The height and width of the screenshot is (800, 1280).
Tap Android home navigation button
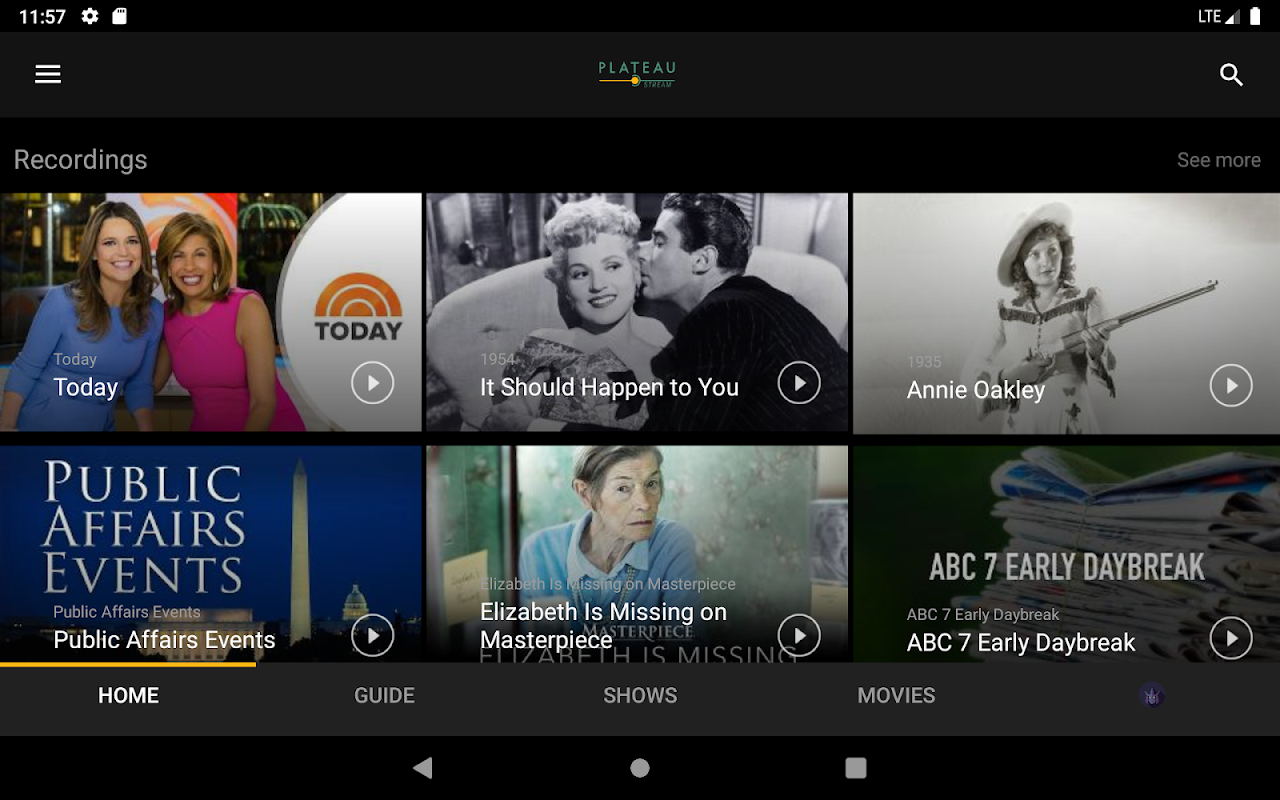640,768
